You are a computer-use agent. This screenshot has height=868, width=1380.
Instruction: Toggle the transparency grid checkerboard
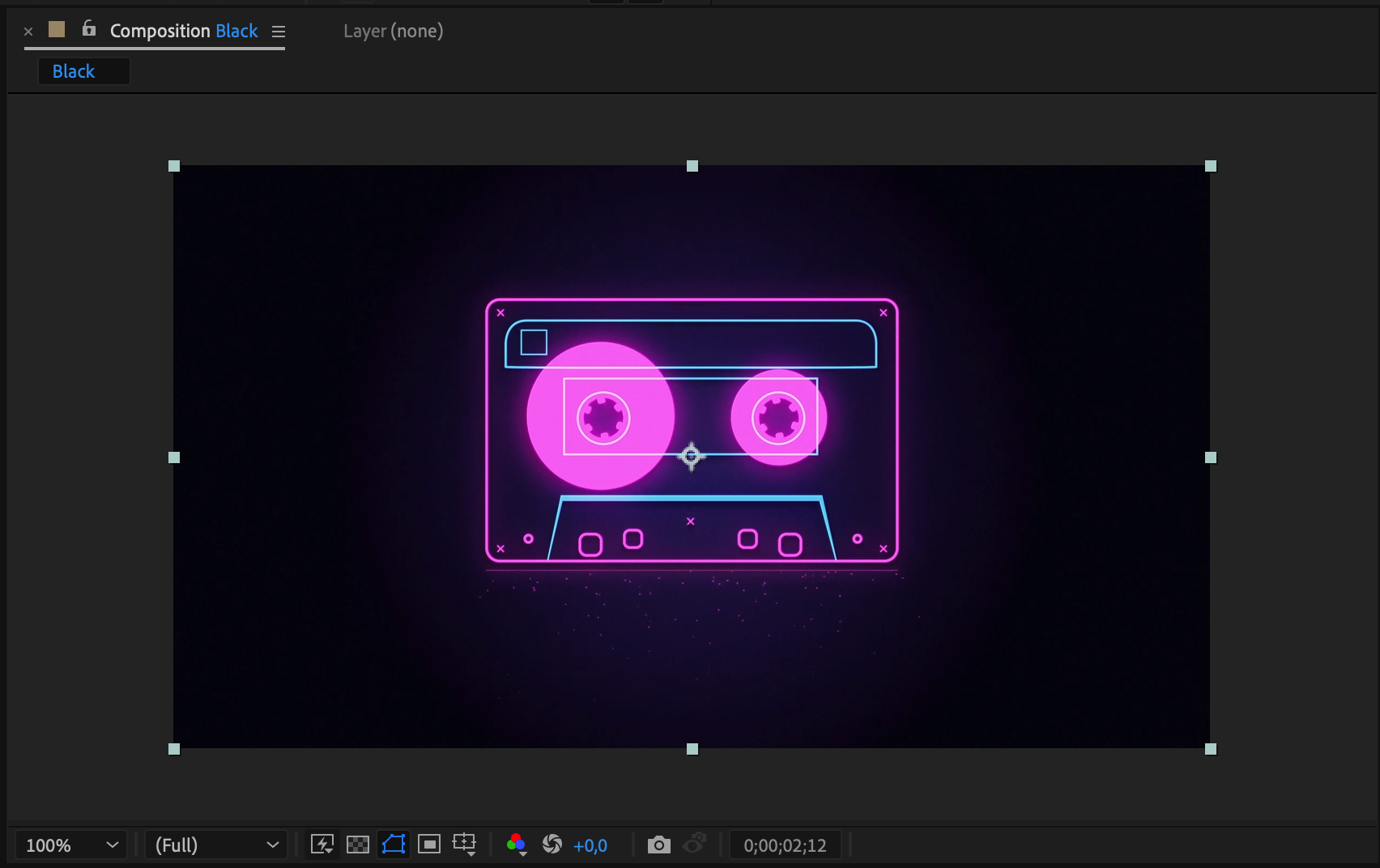pos(357,845)
